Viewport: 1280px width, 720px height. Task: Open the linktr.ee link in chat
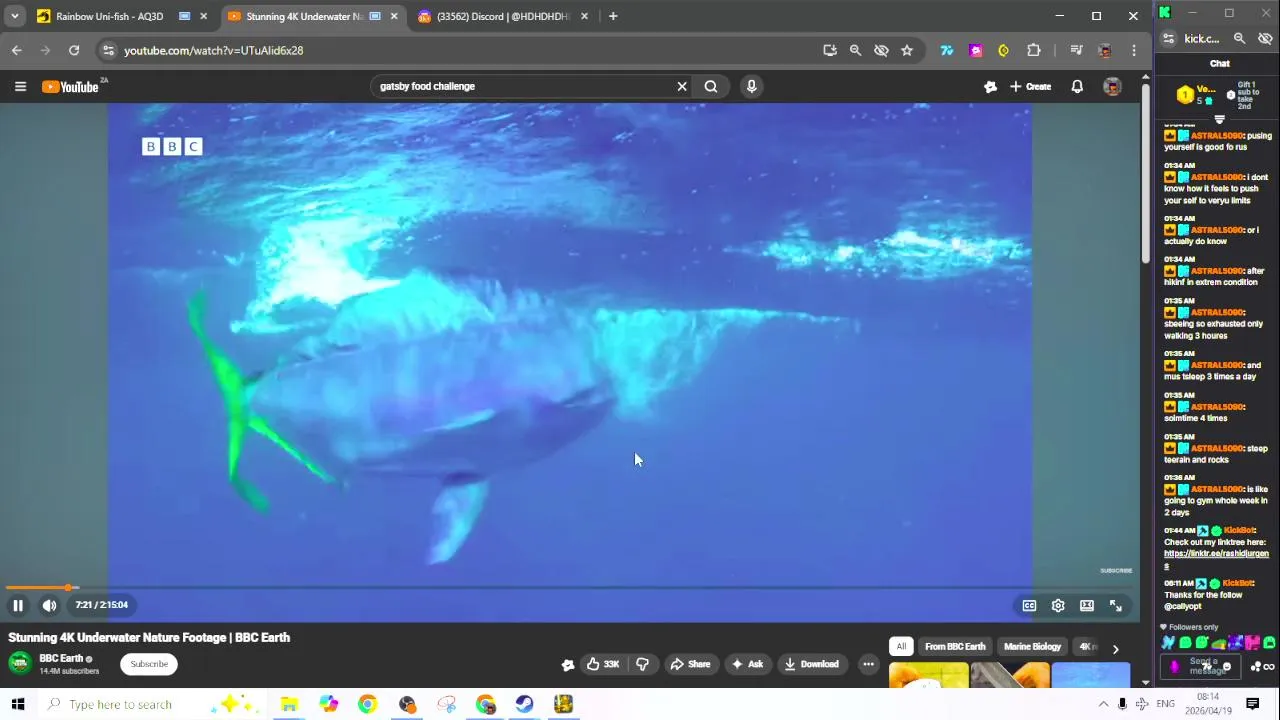point(1216,554)
